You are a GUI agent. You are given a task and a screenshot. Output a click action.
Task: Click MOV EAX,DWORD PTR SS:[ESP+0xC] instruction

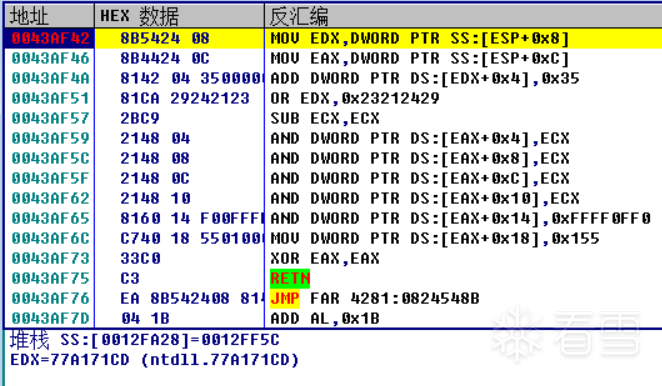[x=420, y=58]
